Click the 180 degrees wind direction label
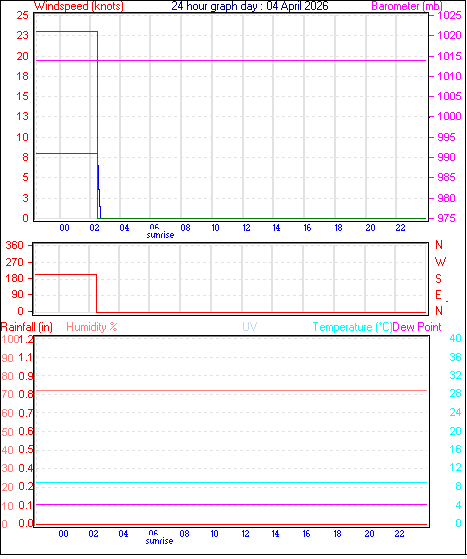This screenshot has height=559, width=467. tap(15, 278)
